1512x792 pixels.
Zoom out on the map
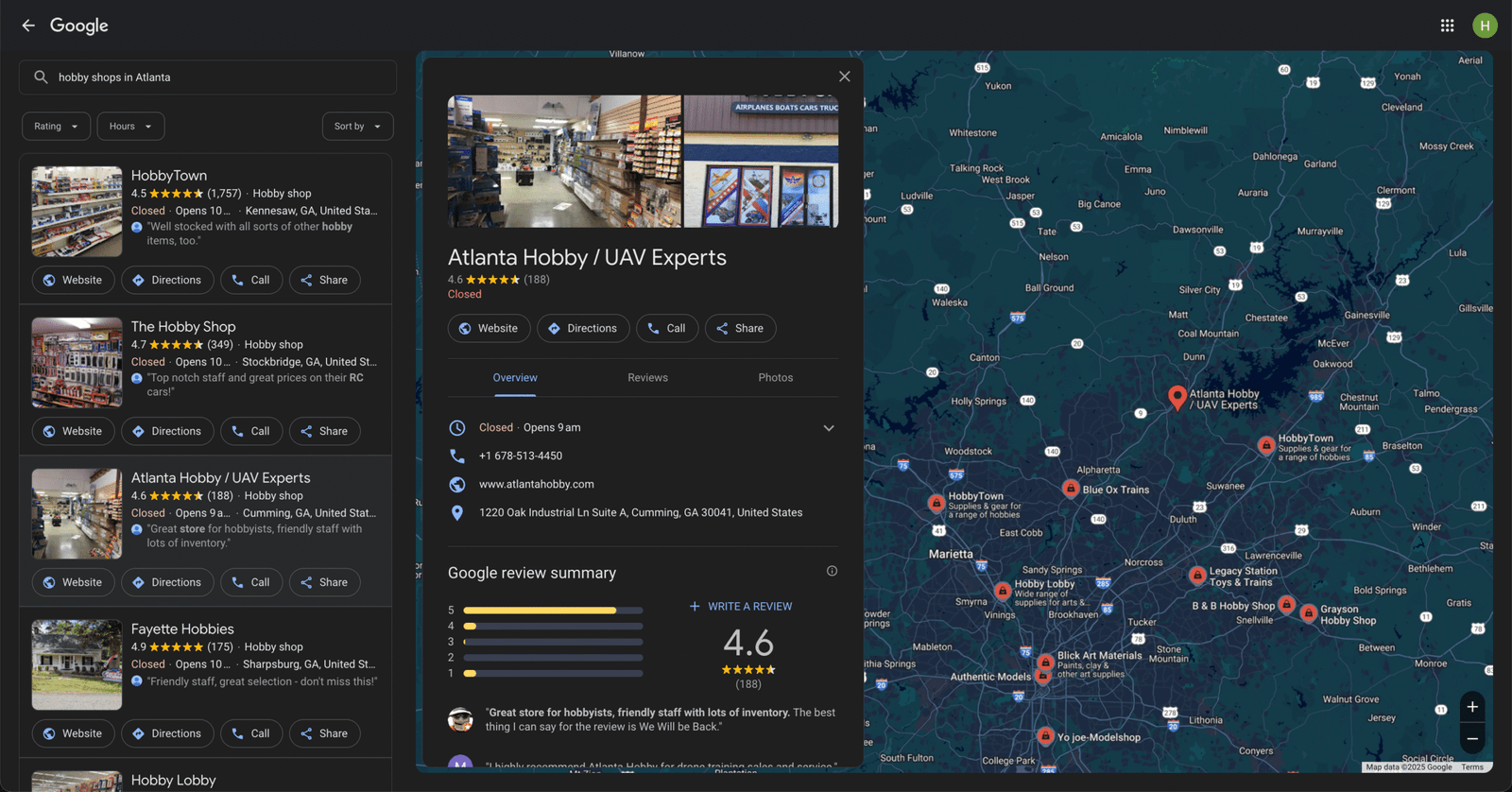(x=1472, y=739)
